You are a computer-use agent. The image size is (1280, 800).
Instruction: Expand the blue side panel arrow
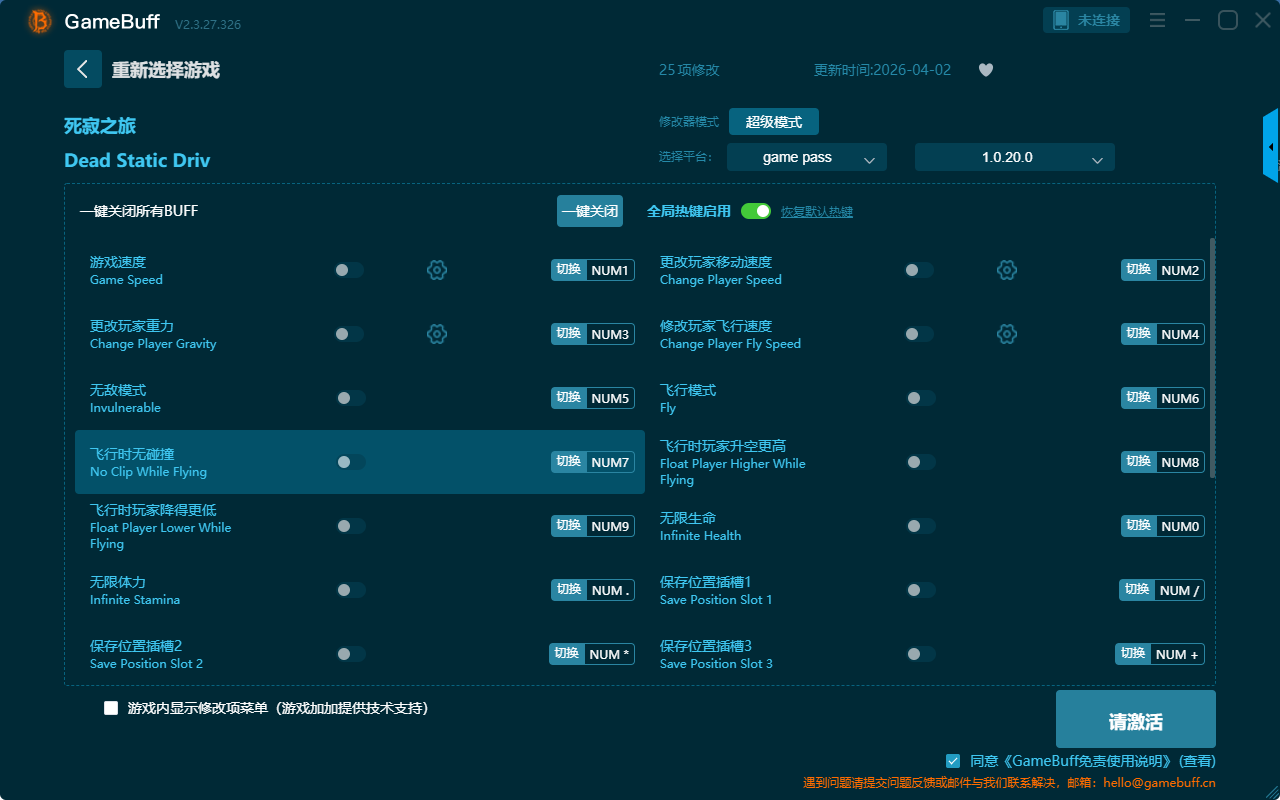pos(1270,147)
